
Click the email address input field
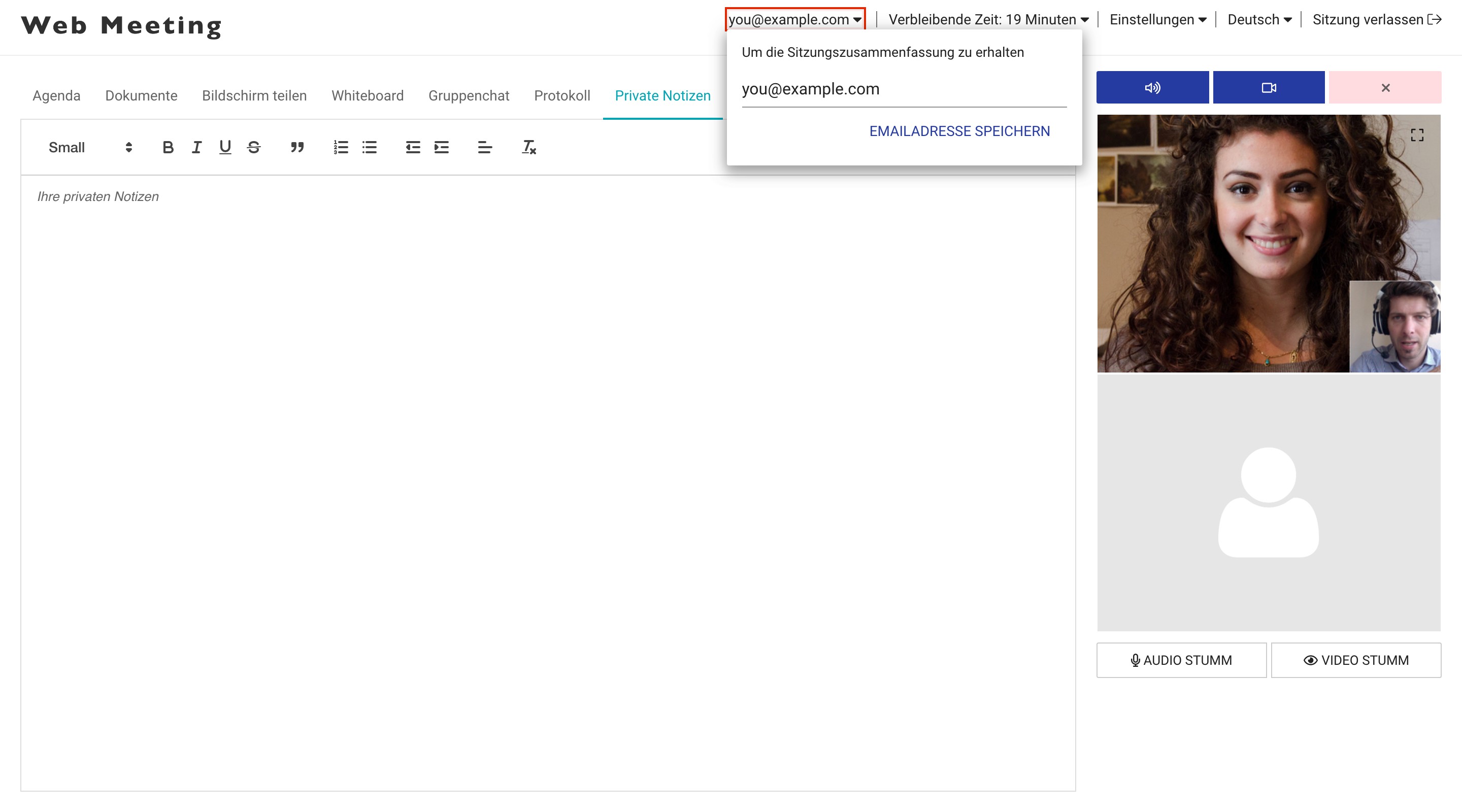pos(904,90)
